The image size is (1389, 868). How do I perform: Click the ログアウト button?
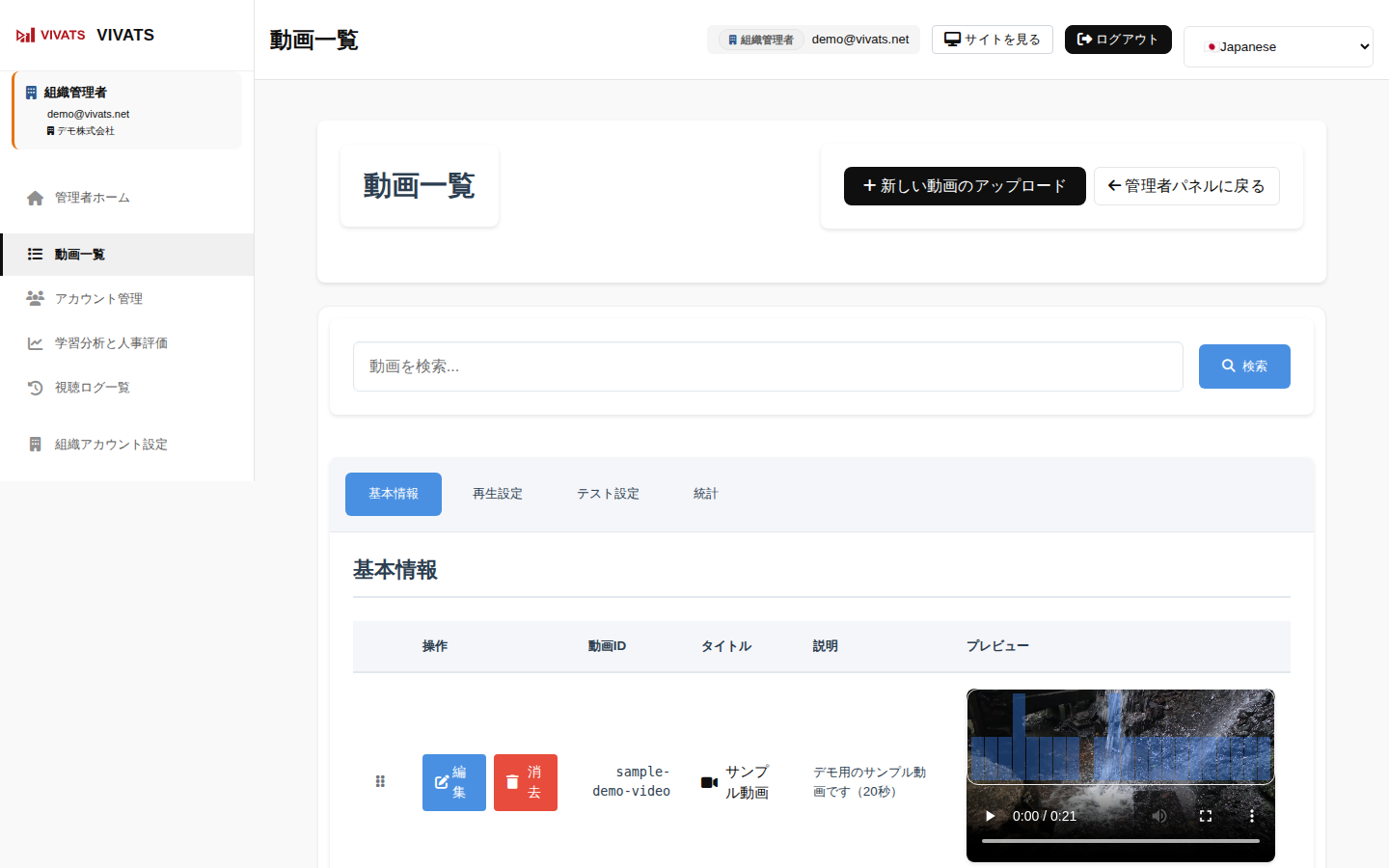point(1118,40)
